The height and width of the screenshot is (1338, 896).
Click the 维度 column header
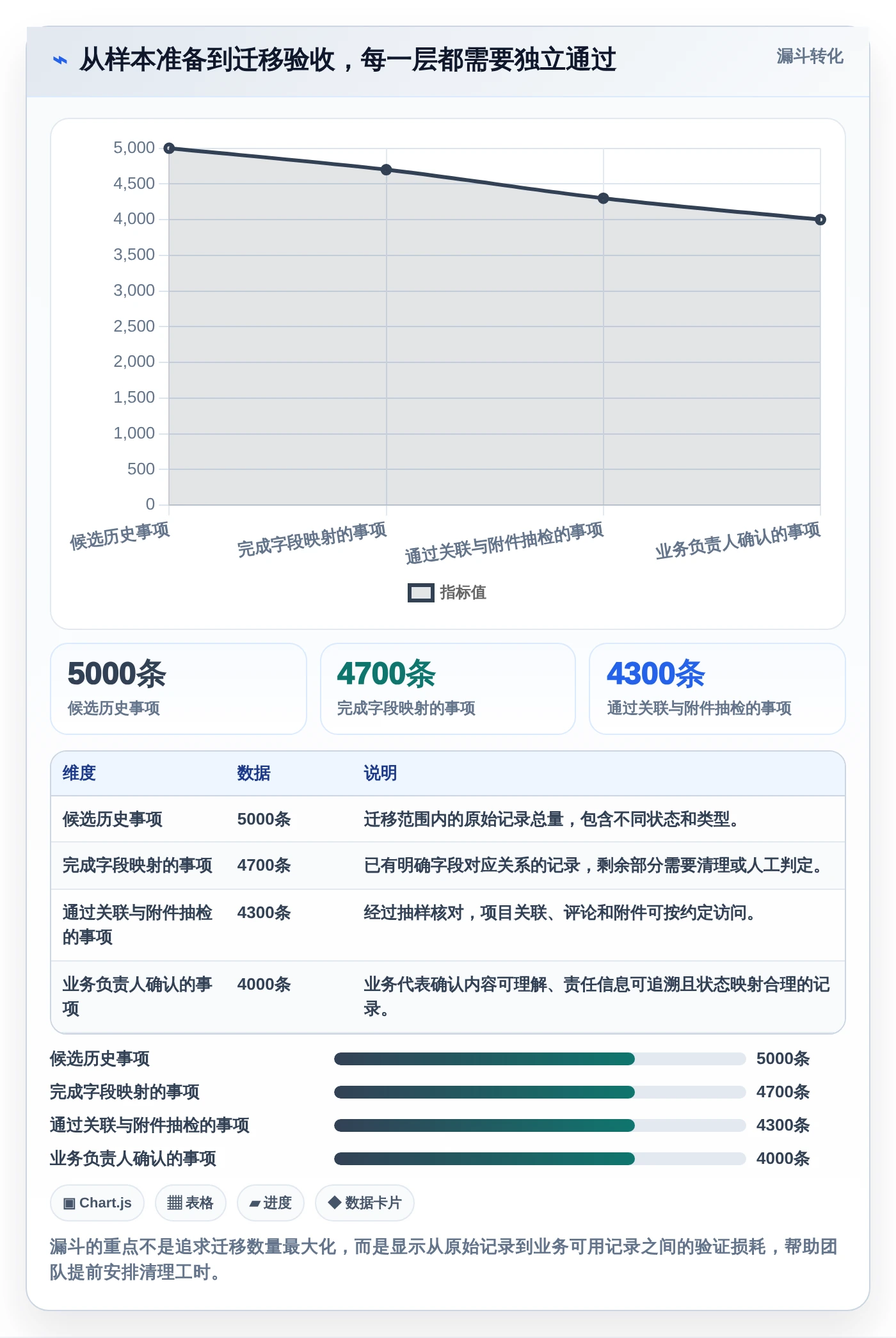point(79,773)
